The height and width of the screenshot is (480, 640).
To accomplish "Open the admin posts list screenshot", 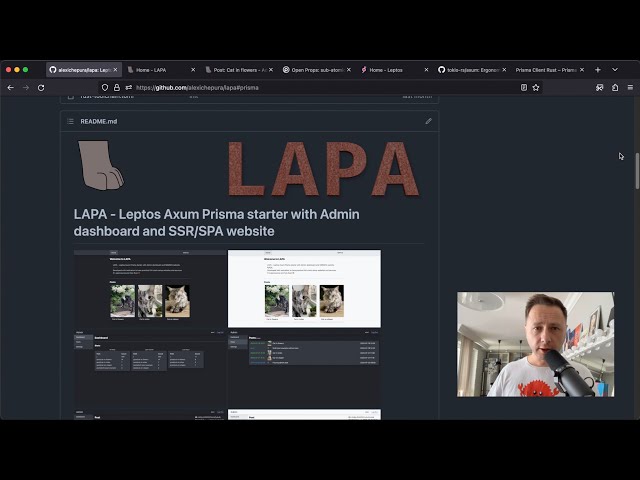I will (304, 367).
